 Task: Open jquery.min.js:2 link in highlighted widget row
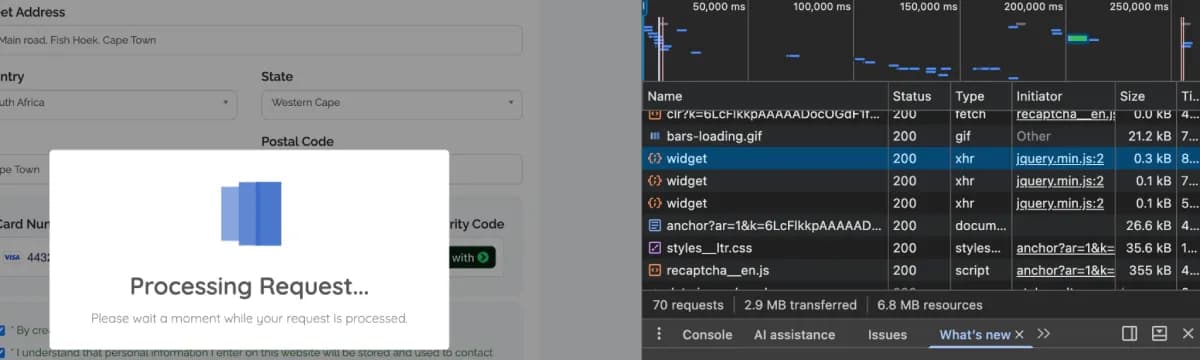coord(1060,158)
